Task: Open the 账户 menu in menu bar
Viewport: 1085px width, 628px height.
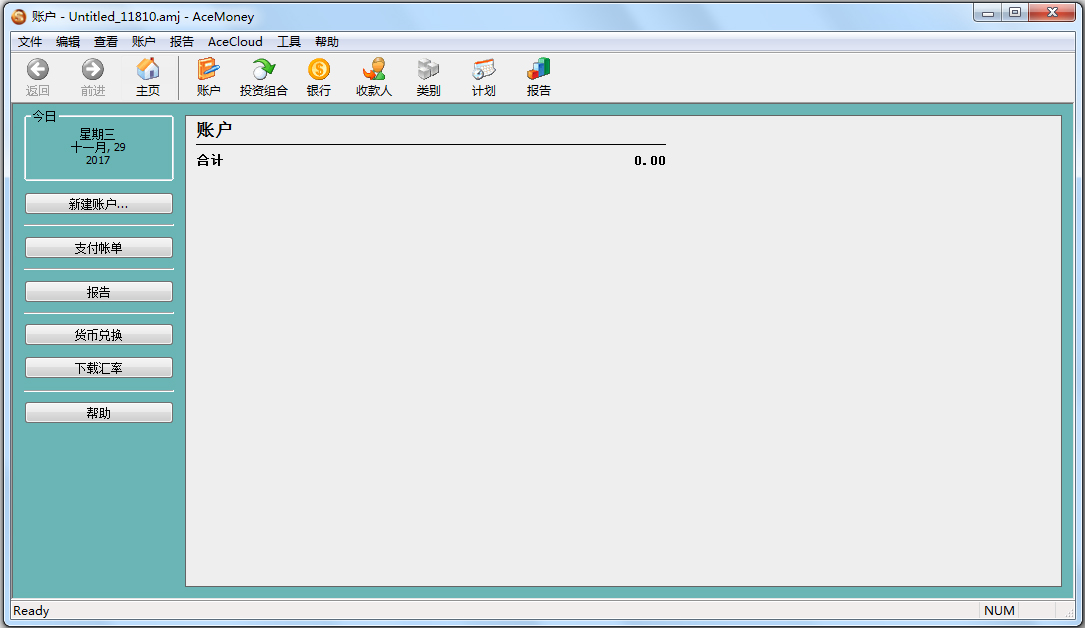Action: click(144, 41)
